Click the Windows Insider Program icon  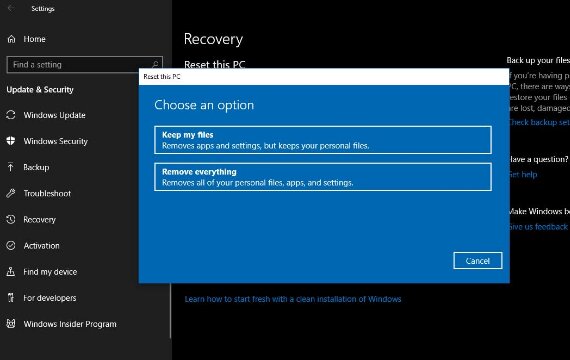coord(11,324)
